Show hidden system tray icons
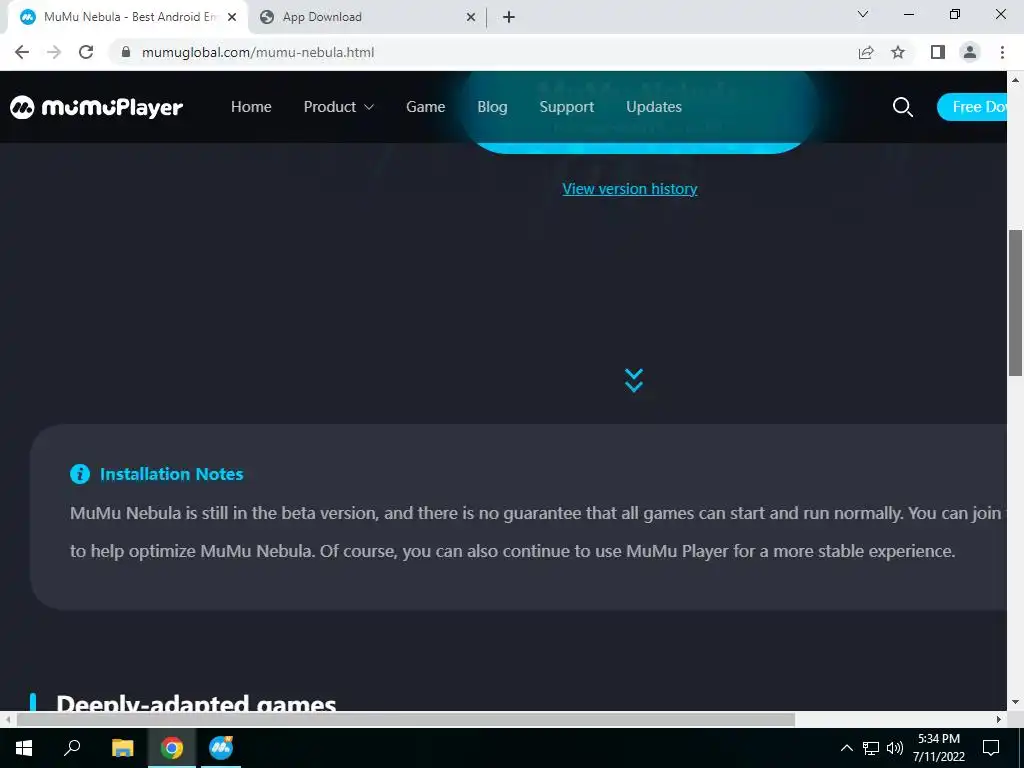1024x768 pixels. (846, 748)
